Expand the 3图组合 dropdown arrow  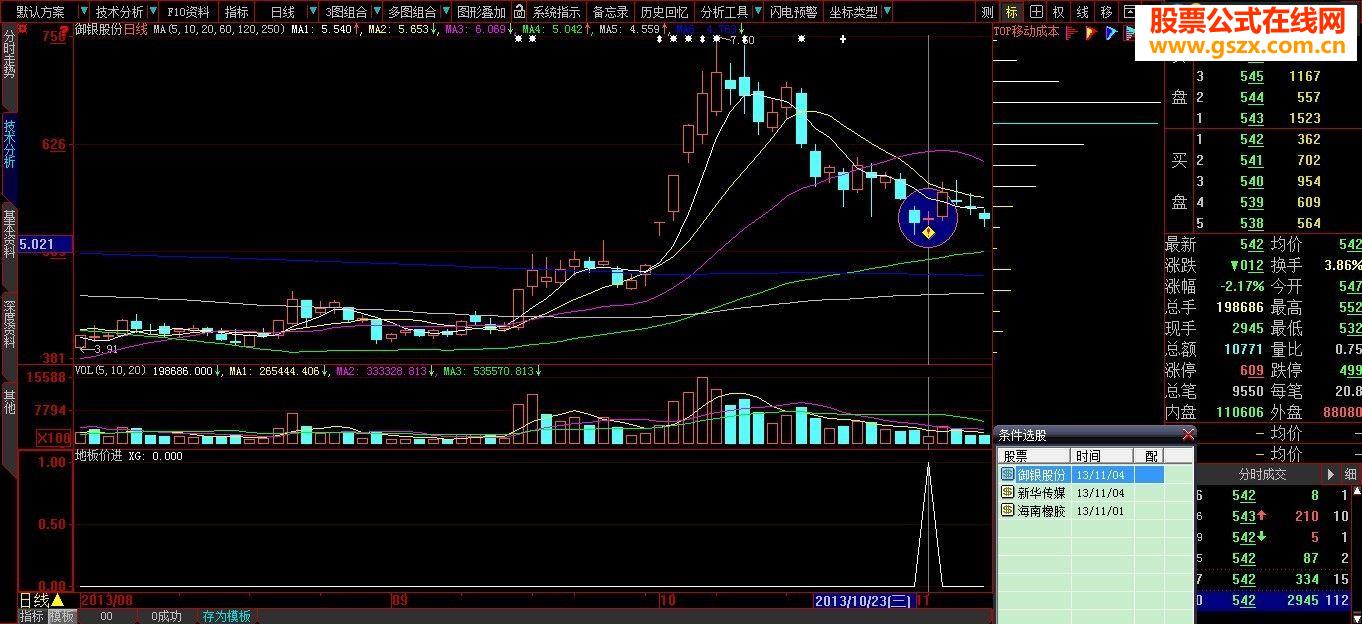pyautogui.click(x=376, y=12)
